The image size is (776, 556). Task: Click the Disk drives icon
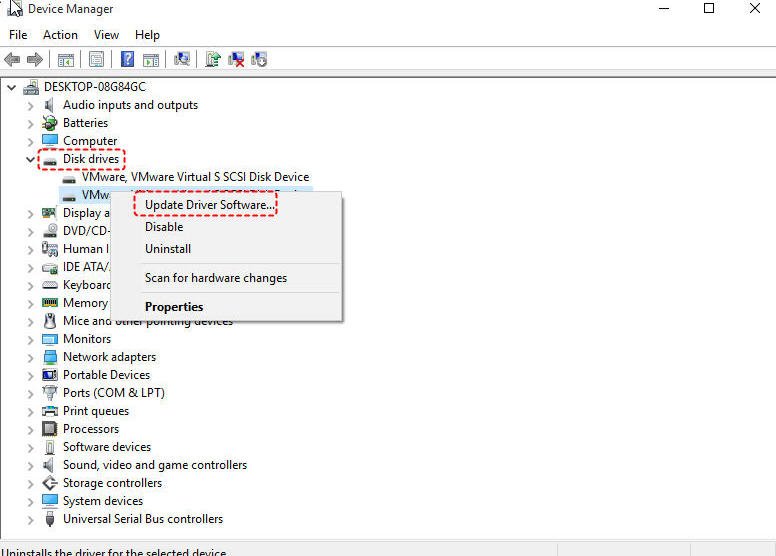point(50,161)
